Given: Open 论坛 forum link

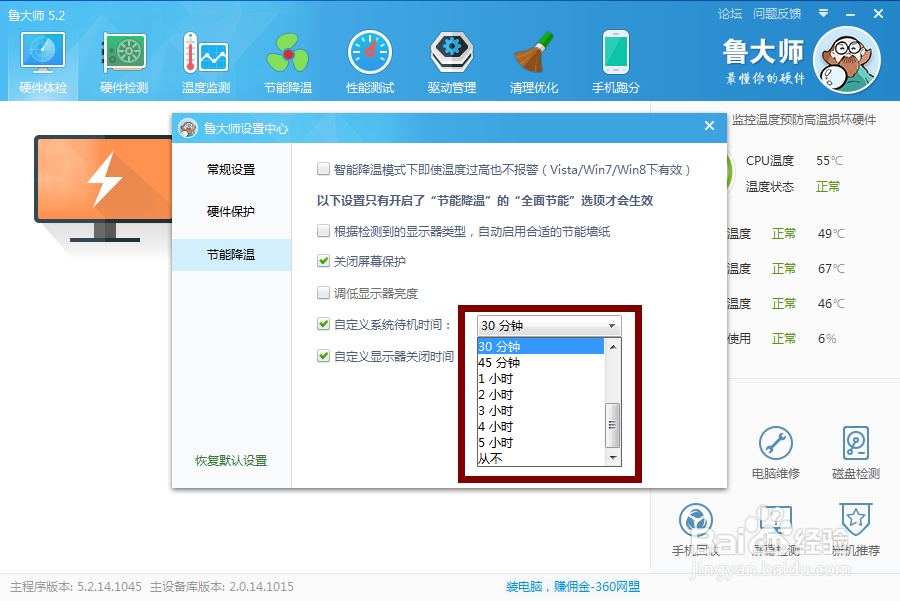Looking at the screenshot, I should 730,14.
